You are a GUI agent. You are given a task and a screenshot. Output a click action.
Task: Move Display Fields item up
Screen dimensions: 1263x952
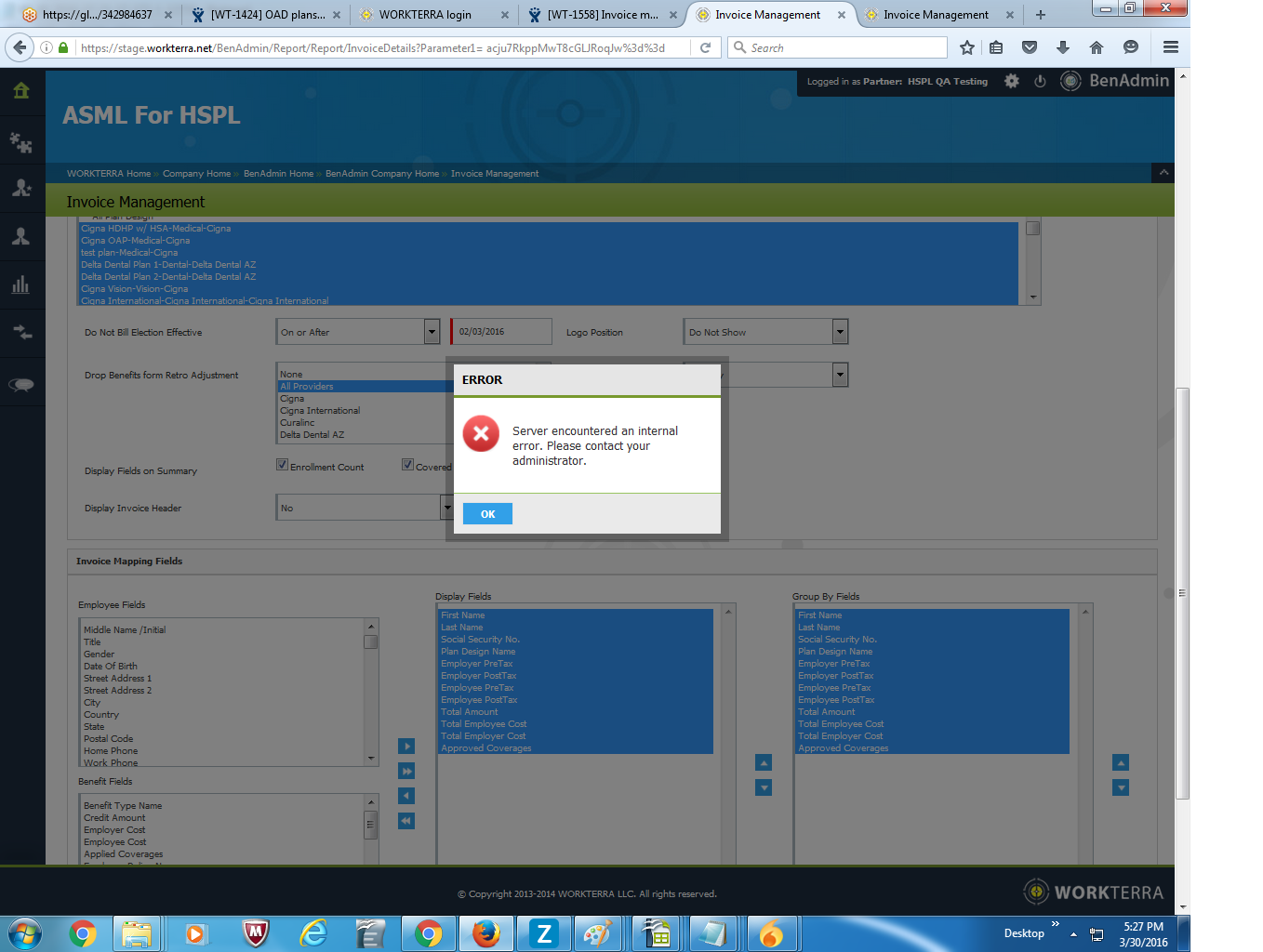(764, 762)
